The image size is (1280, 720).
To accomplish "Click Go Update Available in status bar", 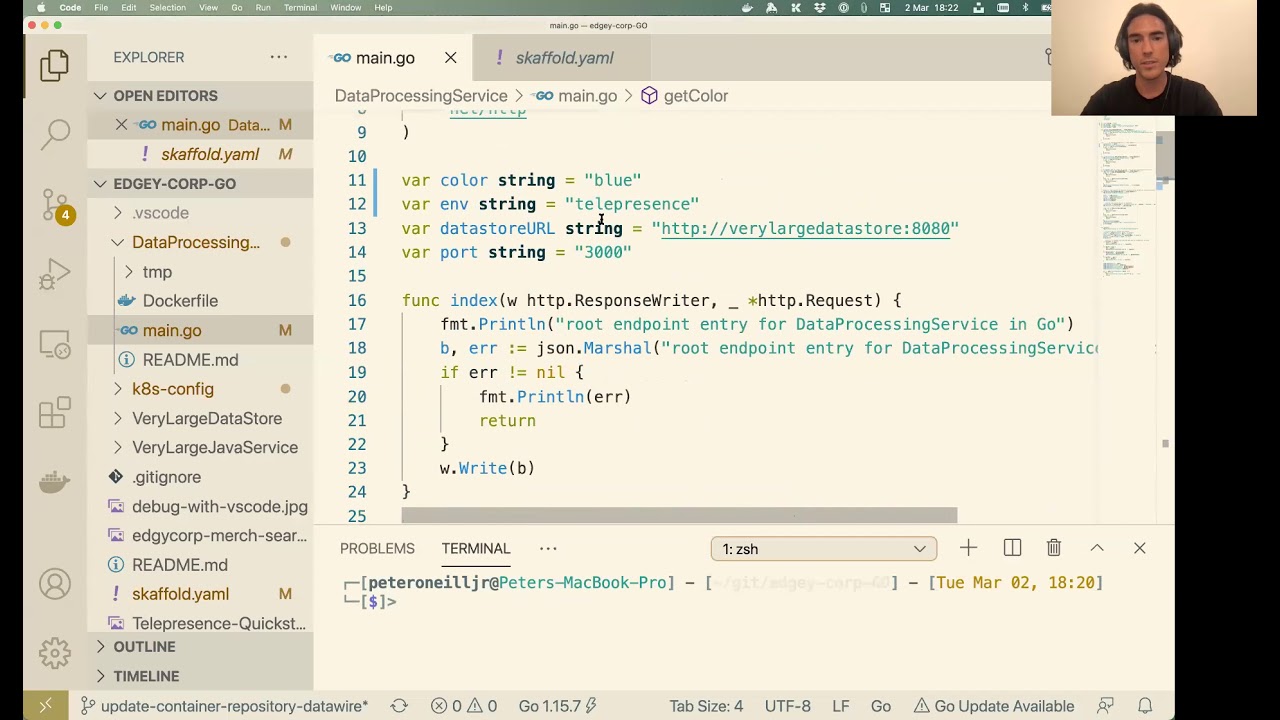I will tap(993, 706).
